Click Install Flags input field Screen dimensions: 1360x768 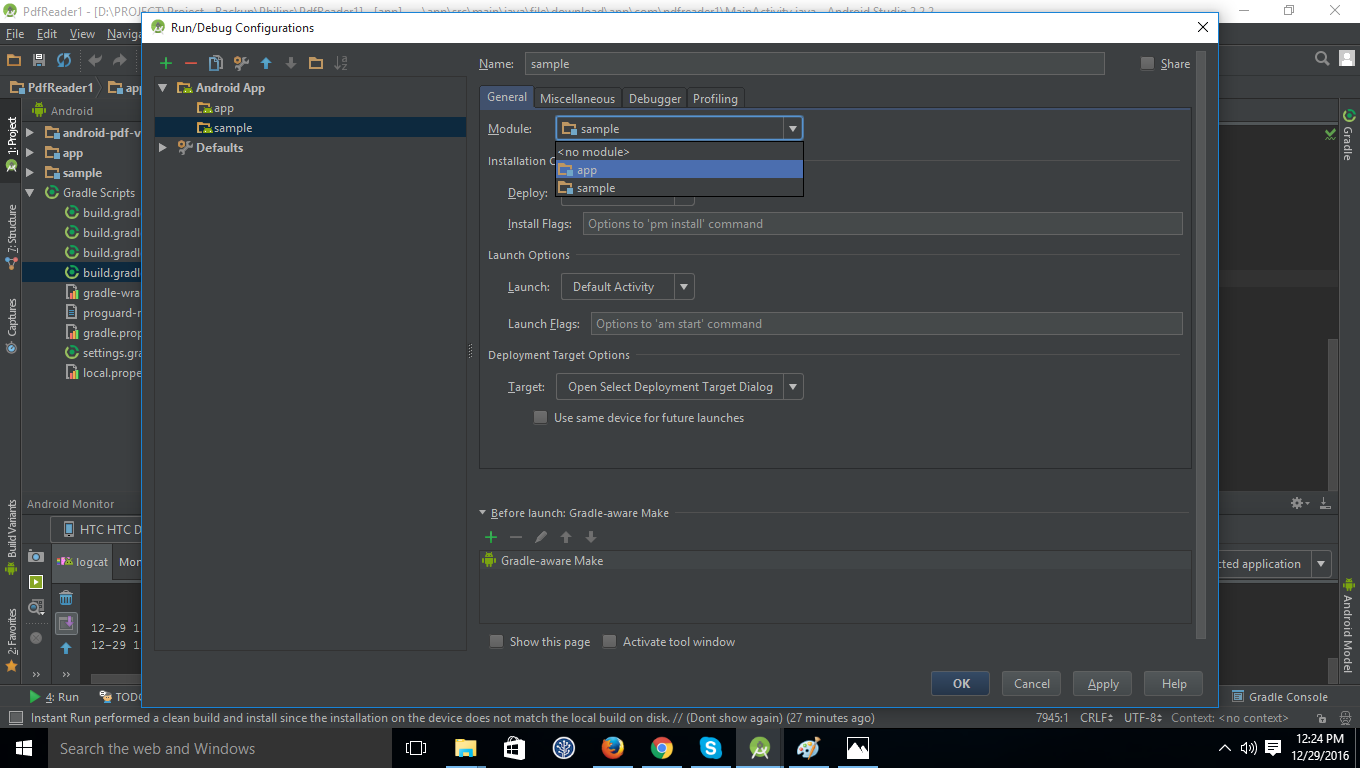[x=882, y=224]
